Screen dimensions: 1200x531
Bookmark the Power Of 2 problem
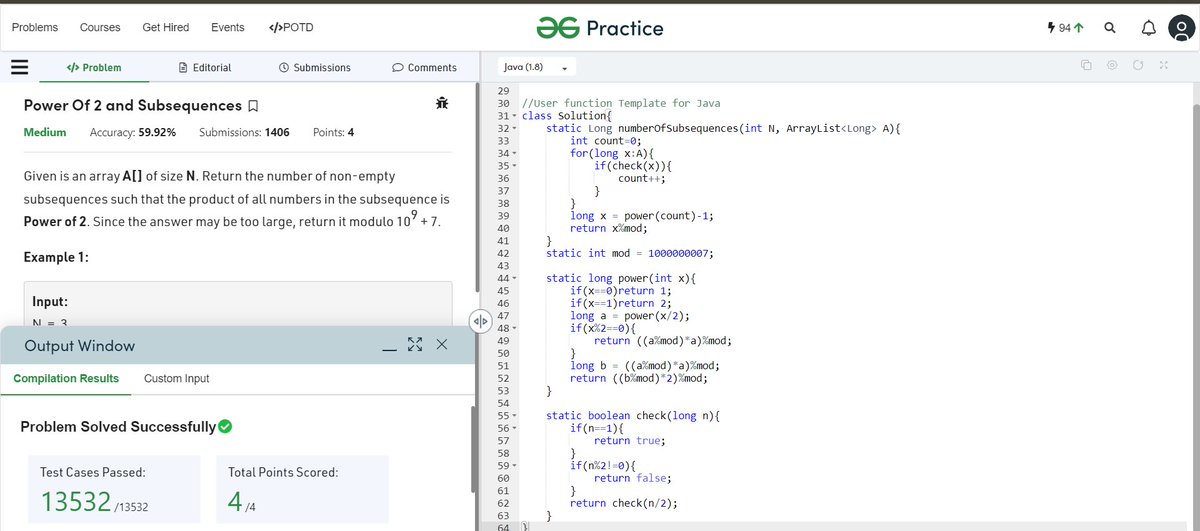pos(253,106)
